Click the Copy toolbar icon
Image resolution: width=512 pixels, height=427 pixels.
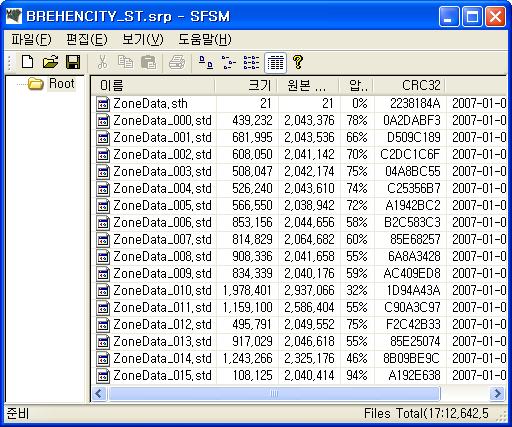click(126, 62)
